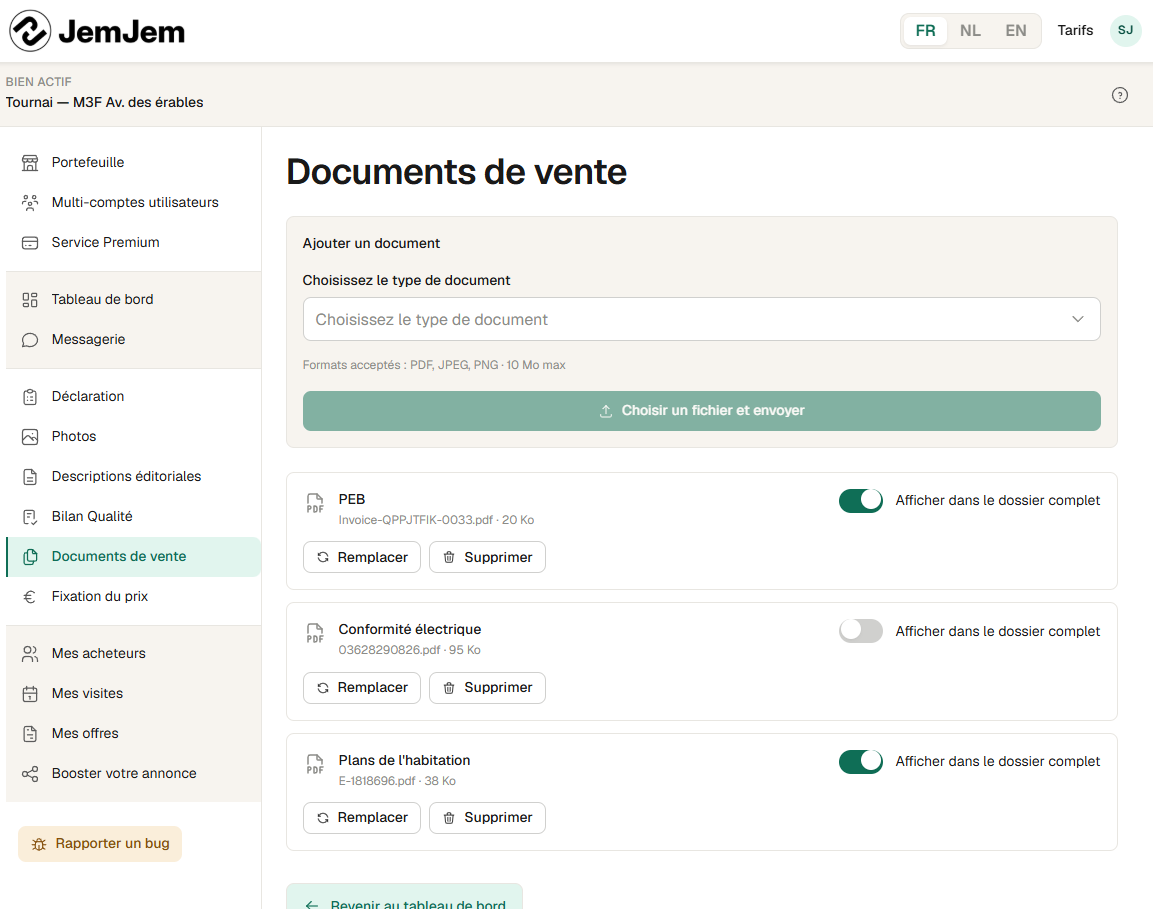Viewport: 1153px width, 909px height.
Task: Disable Plans de l'habitation dossier complet toggle
Action: point(860,761)
